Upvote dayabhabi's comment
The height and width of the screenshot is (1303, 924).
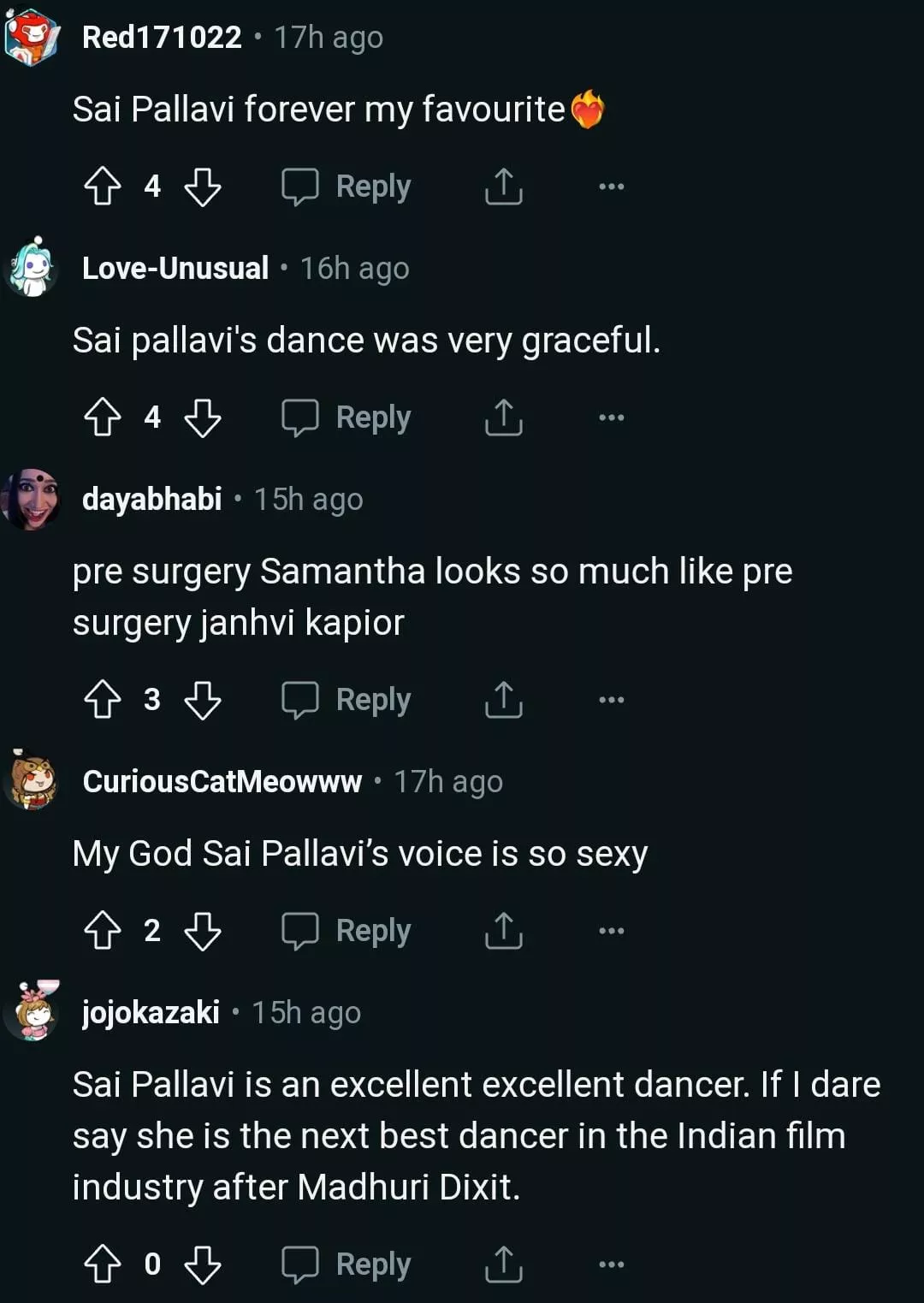[103, 700]
